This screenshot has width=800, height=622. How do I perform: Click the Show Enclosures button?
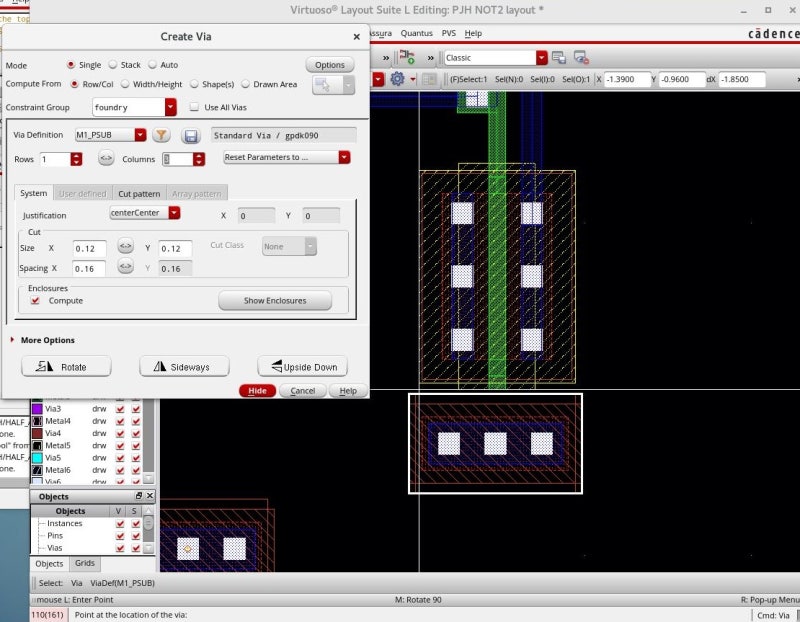click(274, 300)
